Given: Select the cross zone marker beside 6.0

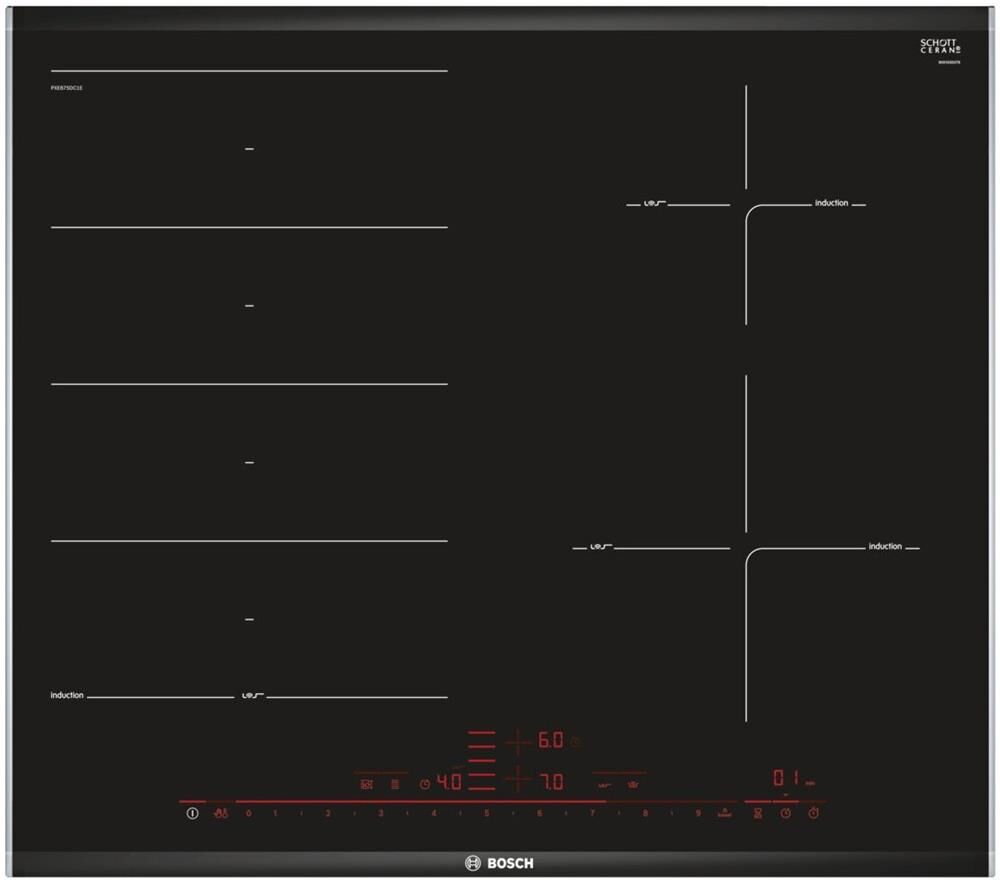Looking at the screenshot, I should click(517, 741).
